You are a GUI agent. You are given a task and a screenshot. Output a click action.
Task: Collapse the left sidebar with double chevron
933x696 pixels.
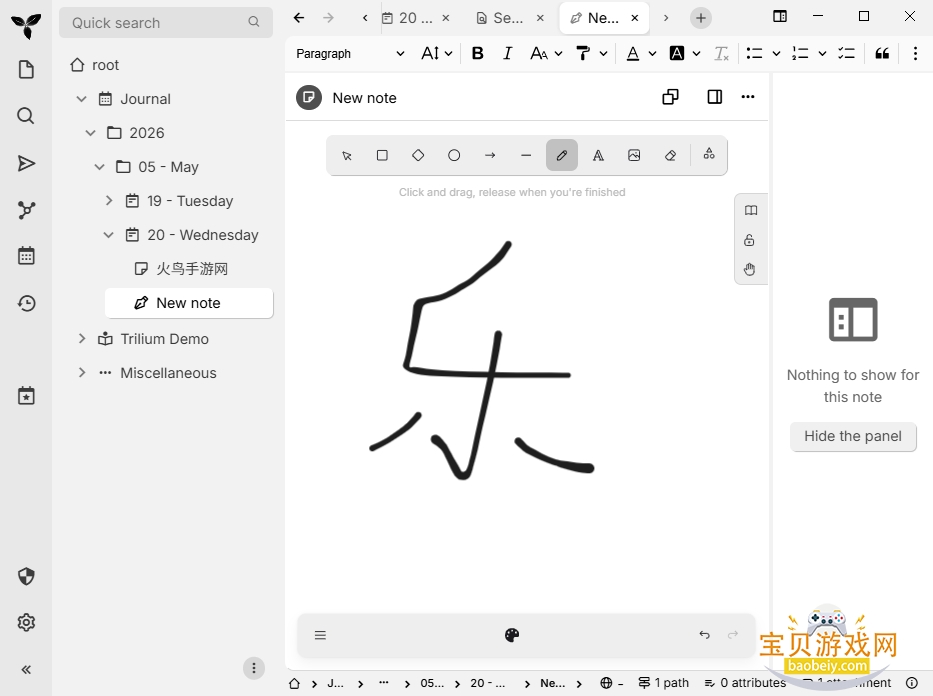point(26,670)
